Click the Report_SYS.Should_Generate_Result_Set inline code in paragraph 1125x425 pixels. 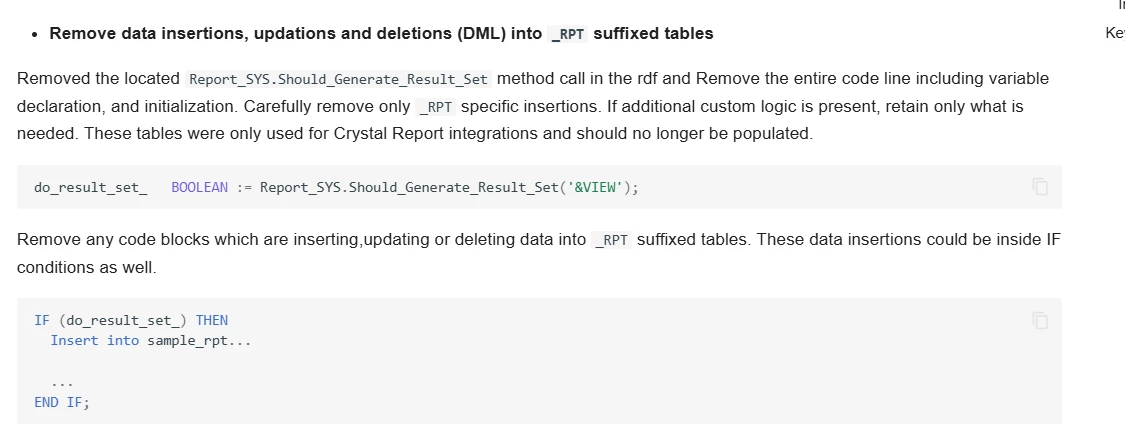click(339, 78)
